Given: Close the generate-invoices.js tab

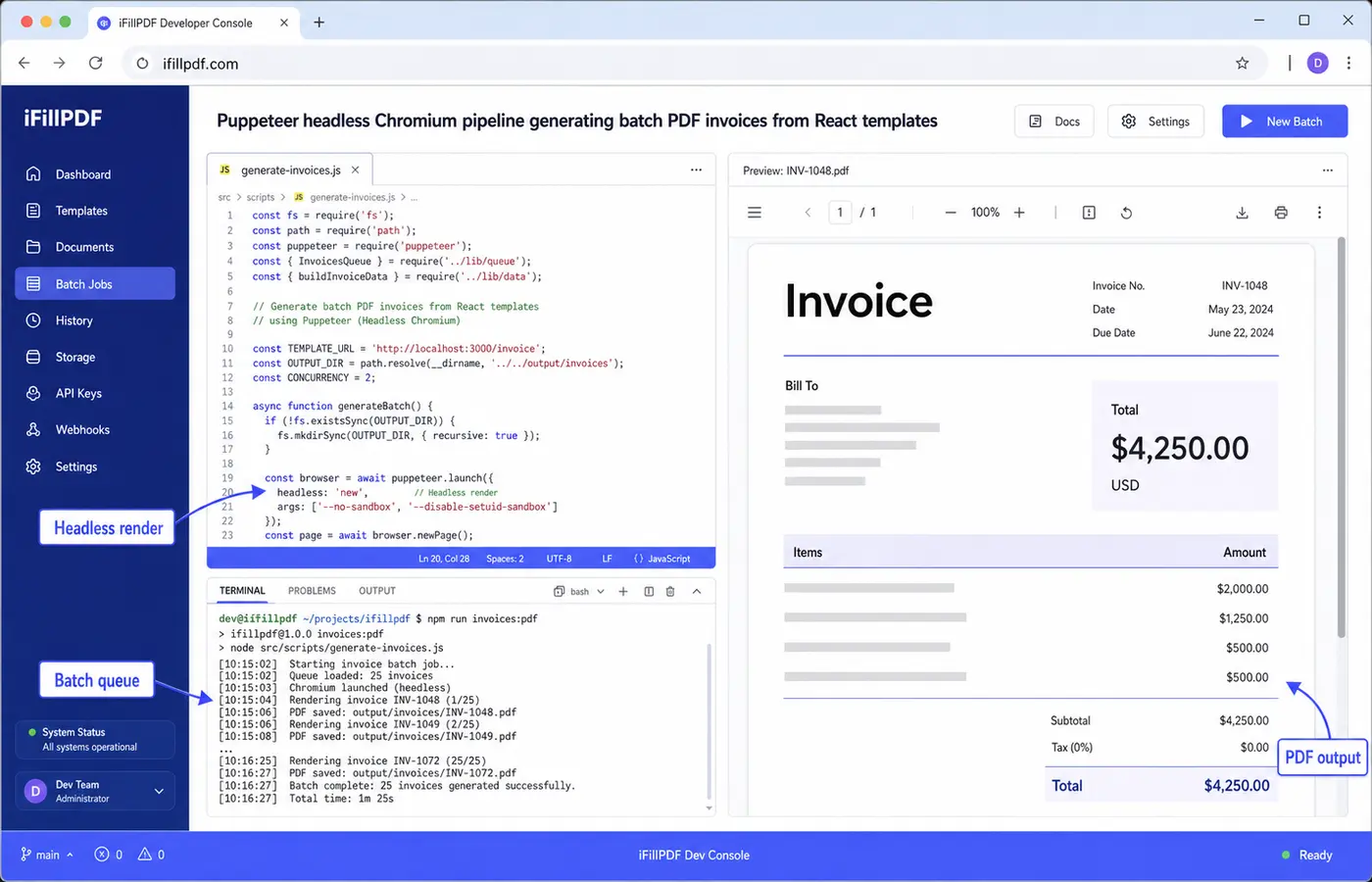Looking at the screenshot, I should pyautogui.click(x=355, y=170).
